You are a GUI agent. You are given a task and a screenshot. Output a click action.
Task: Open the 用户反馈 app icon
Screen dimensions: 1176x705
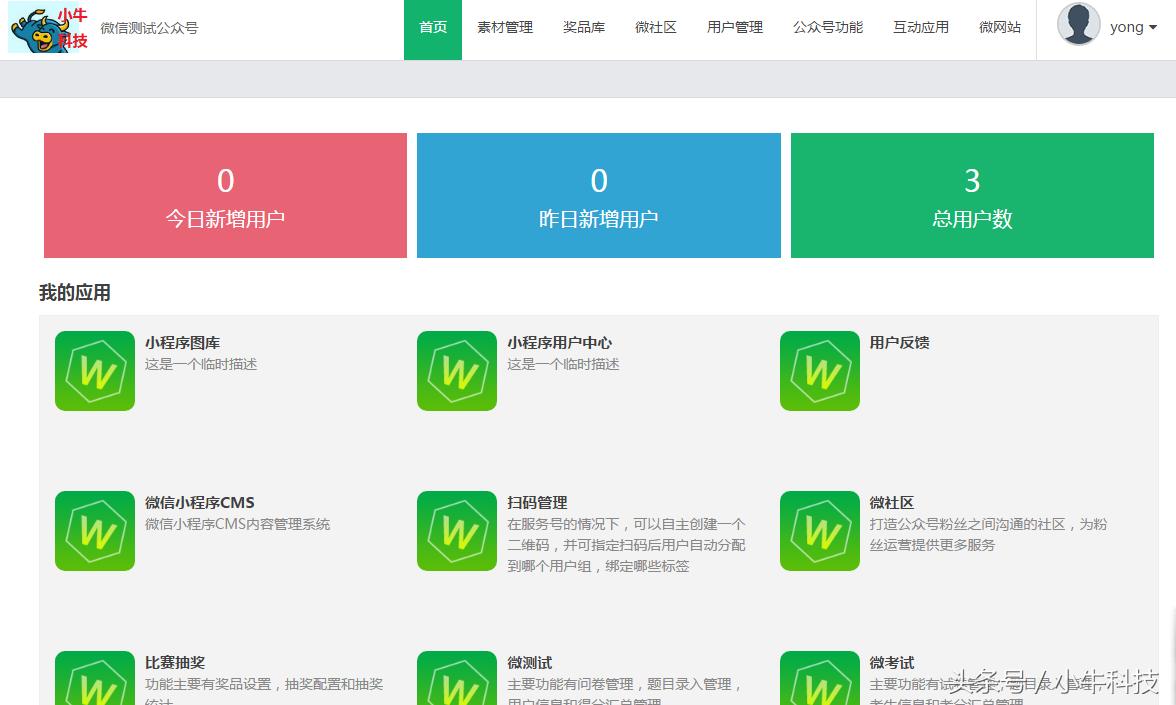(819, 370)
